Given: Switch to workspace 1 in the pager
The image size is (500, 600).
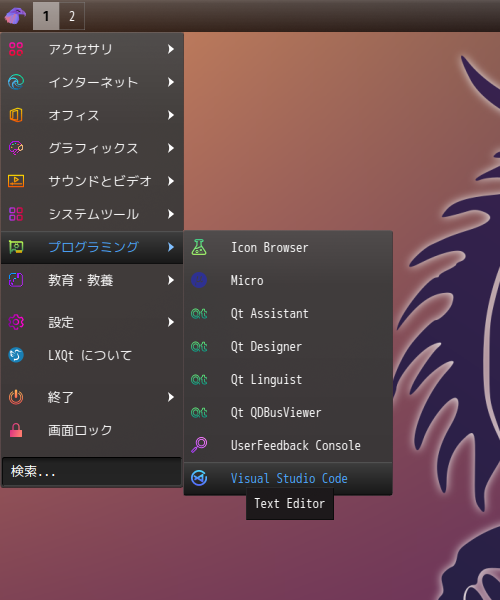Looking at the screenshot, I should 46,16.
